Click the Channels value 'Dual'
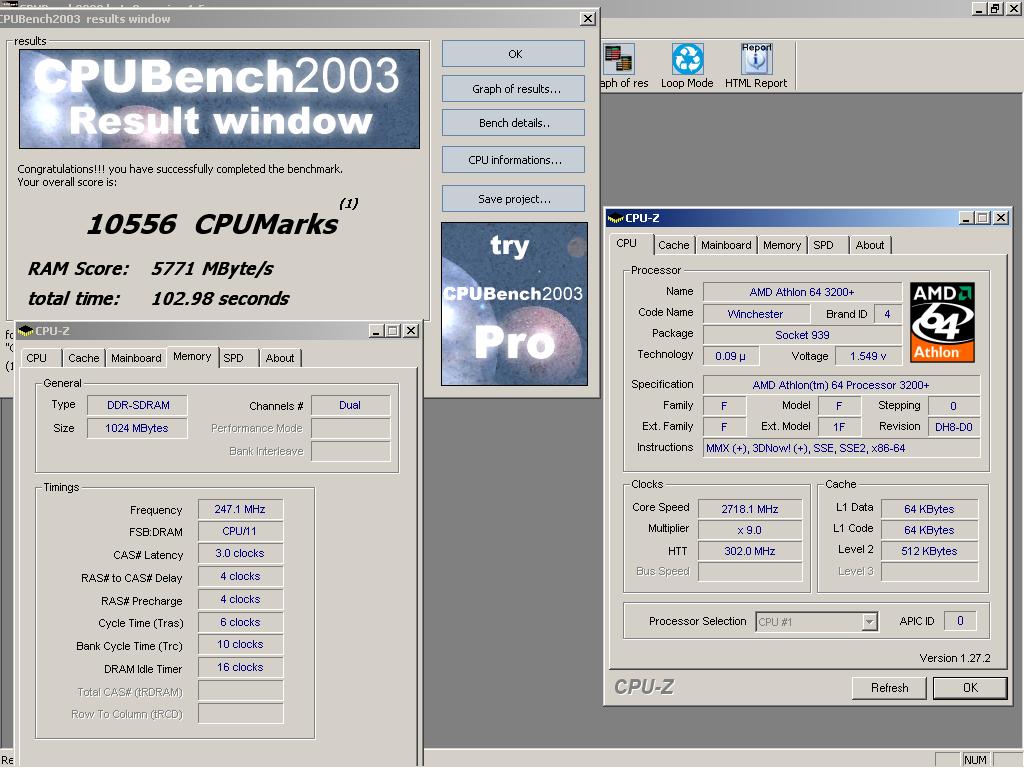1024x768 pixels. [350, 405]
